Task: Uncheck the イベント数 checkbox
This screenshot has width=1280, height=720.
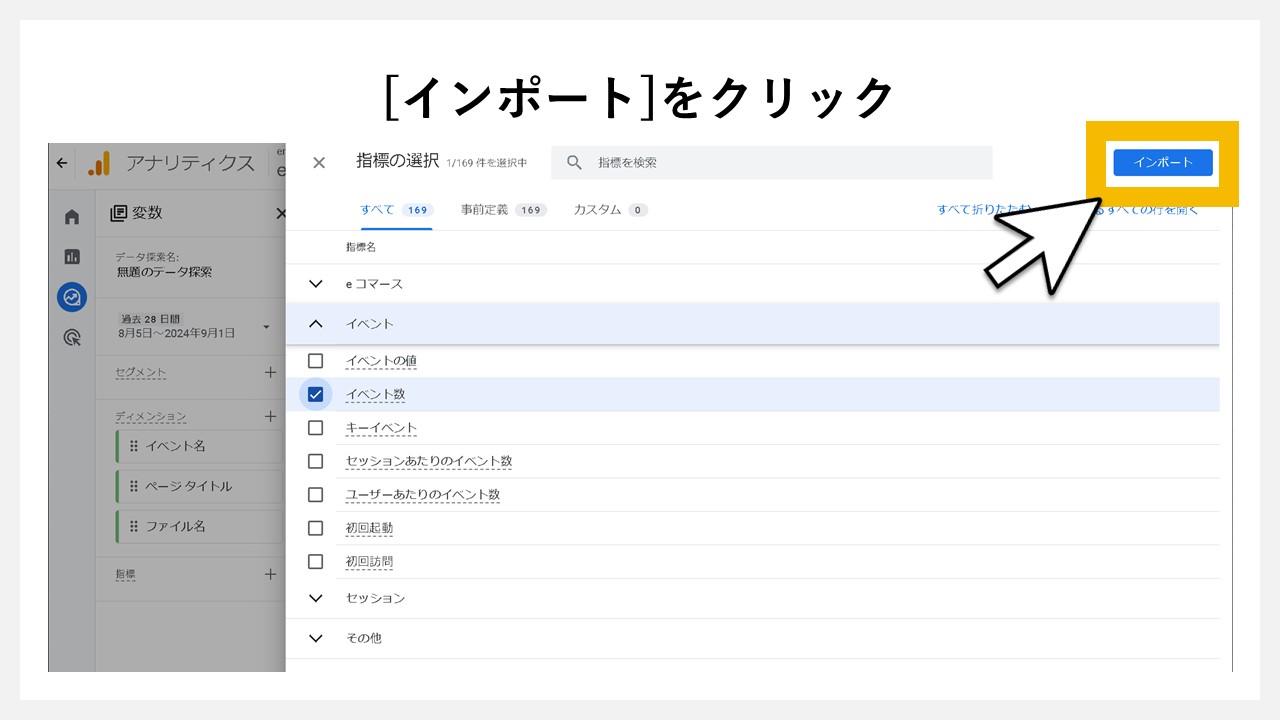Action: click(x=315, y=394)
